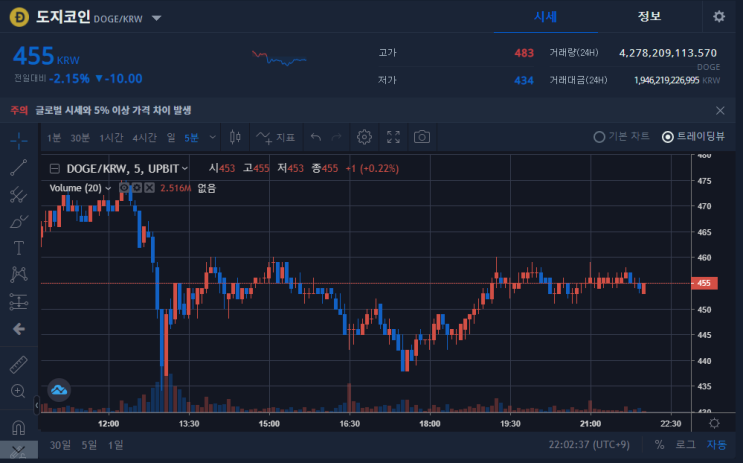Open page settings gear at top right
Screen dimensions: 743x463
pyautogui.click(x=719, y=17)
